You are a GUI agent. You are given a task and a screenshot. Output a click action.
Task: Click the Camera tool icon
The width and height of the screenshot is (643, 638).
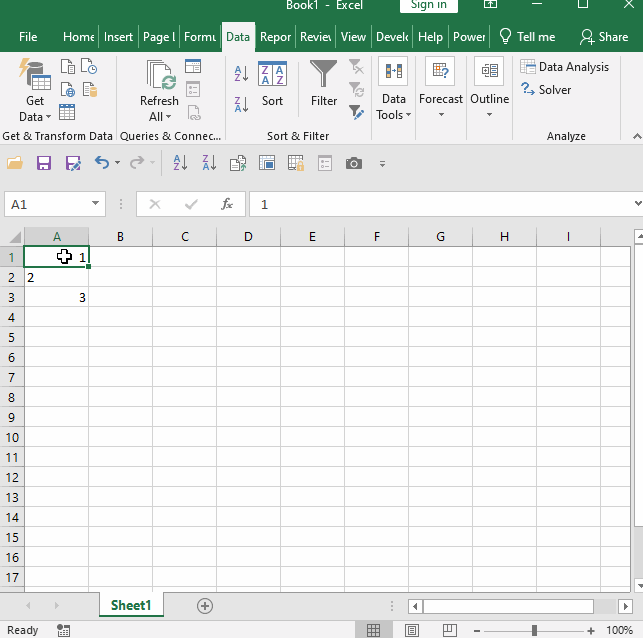click(354, 163)
